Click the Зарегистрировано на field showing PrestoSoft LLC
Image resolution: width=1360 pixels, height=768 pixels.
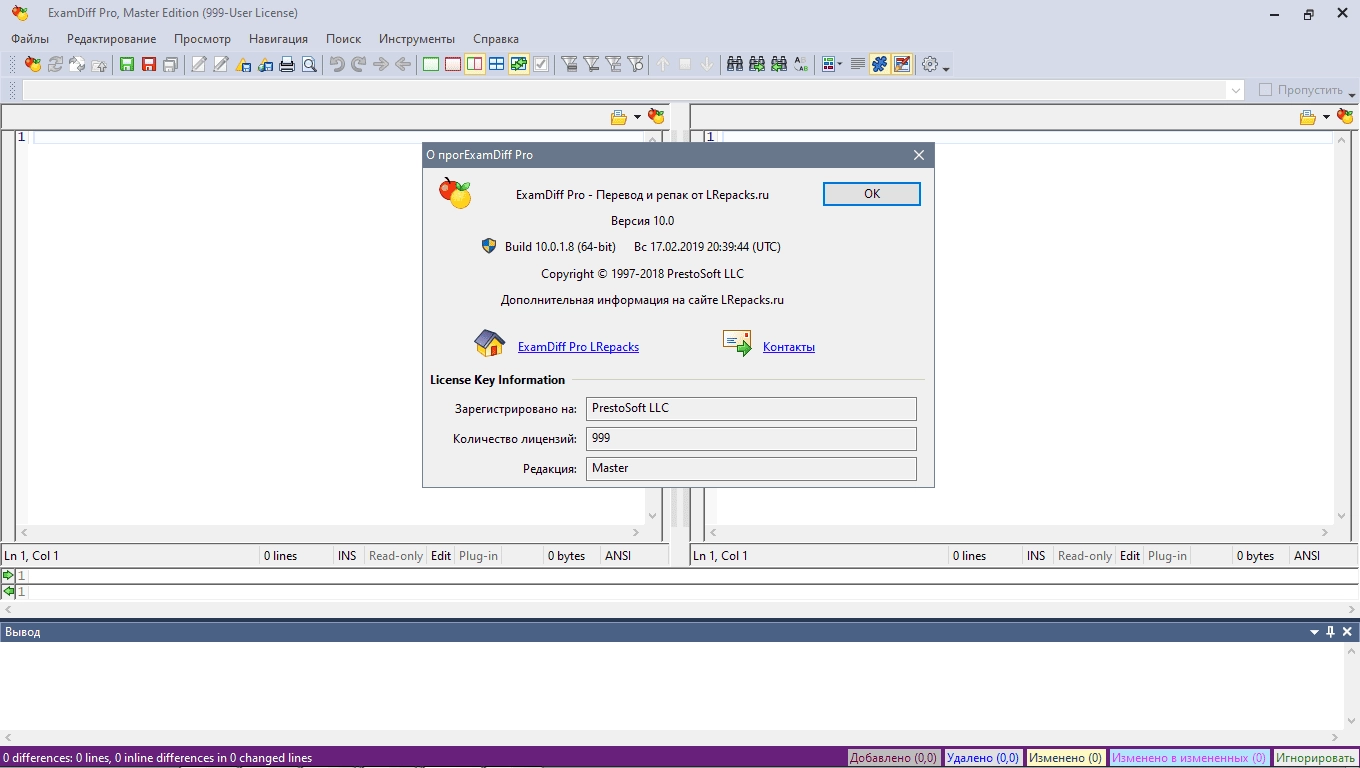click(x=751, y=408)
